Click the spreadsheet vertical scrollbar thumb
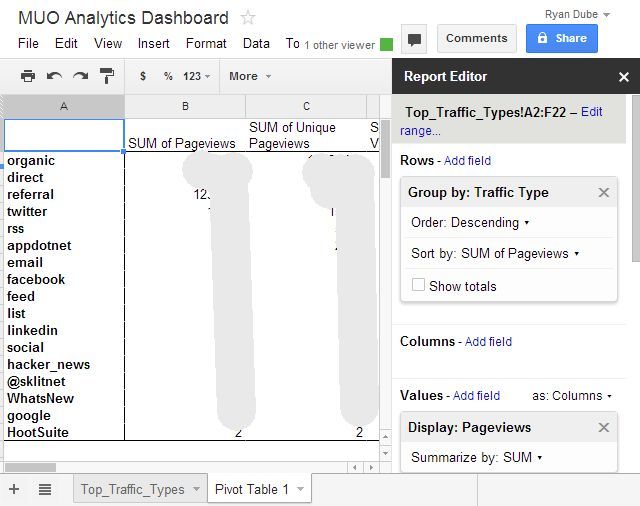This screenshot has height=506, width=640. 385,149
